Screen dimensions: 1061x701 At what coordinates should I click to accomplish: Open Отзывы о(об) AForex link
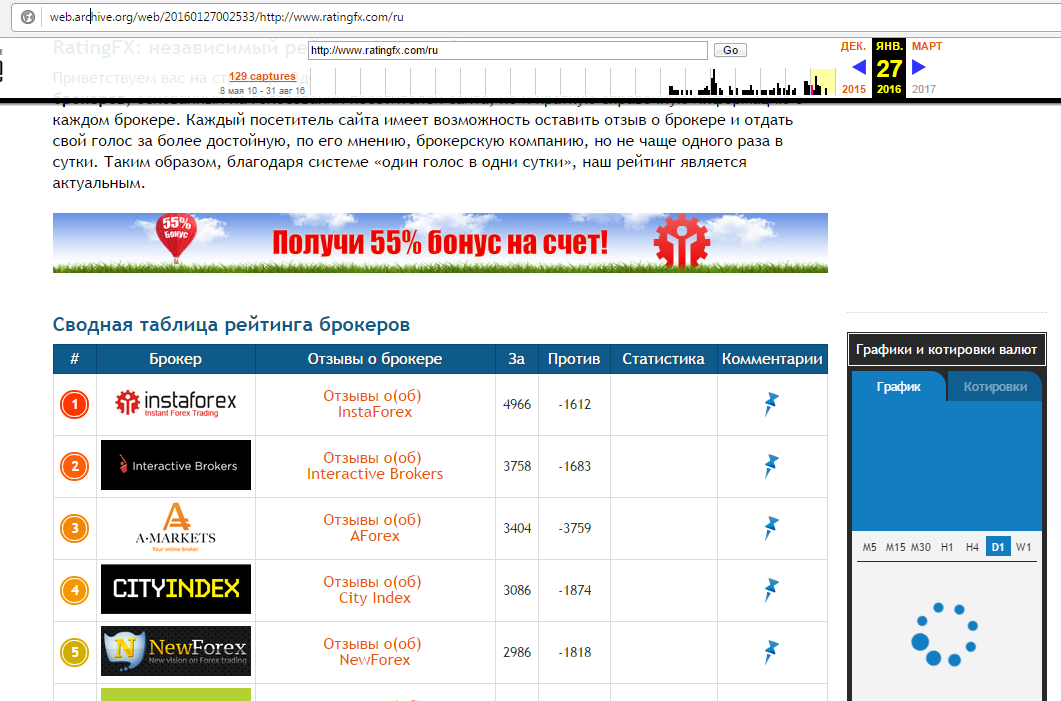pos(373,528)
